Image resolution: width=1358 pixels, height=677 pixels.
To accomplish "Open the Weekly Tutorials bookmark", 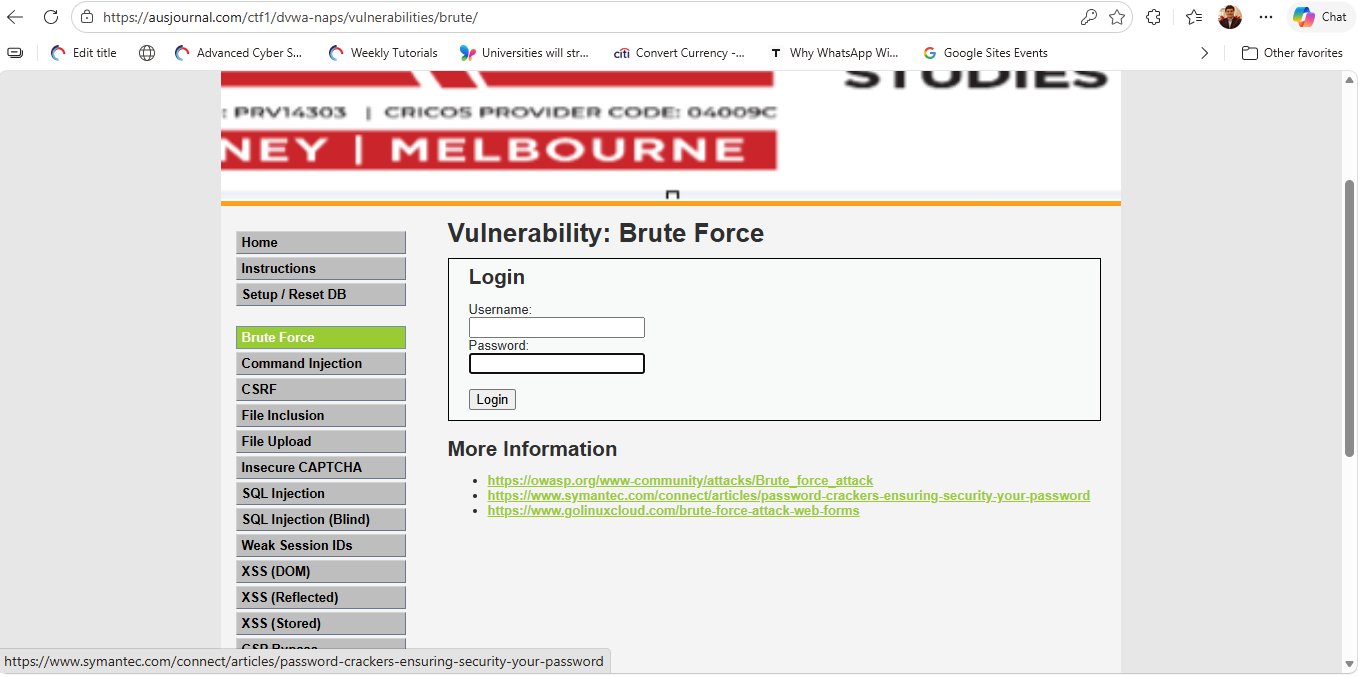I will pyautogui.click(x=383, y=53).
